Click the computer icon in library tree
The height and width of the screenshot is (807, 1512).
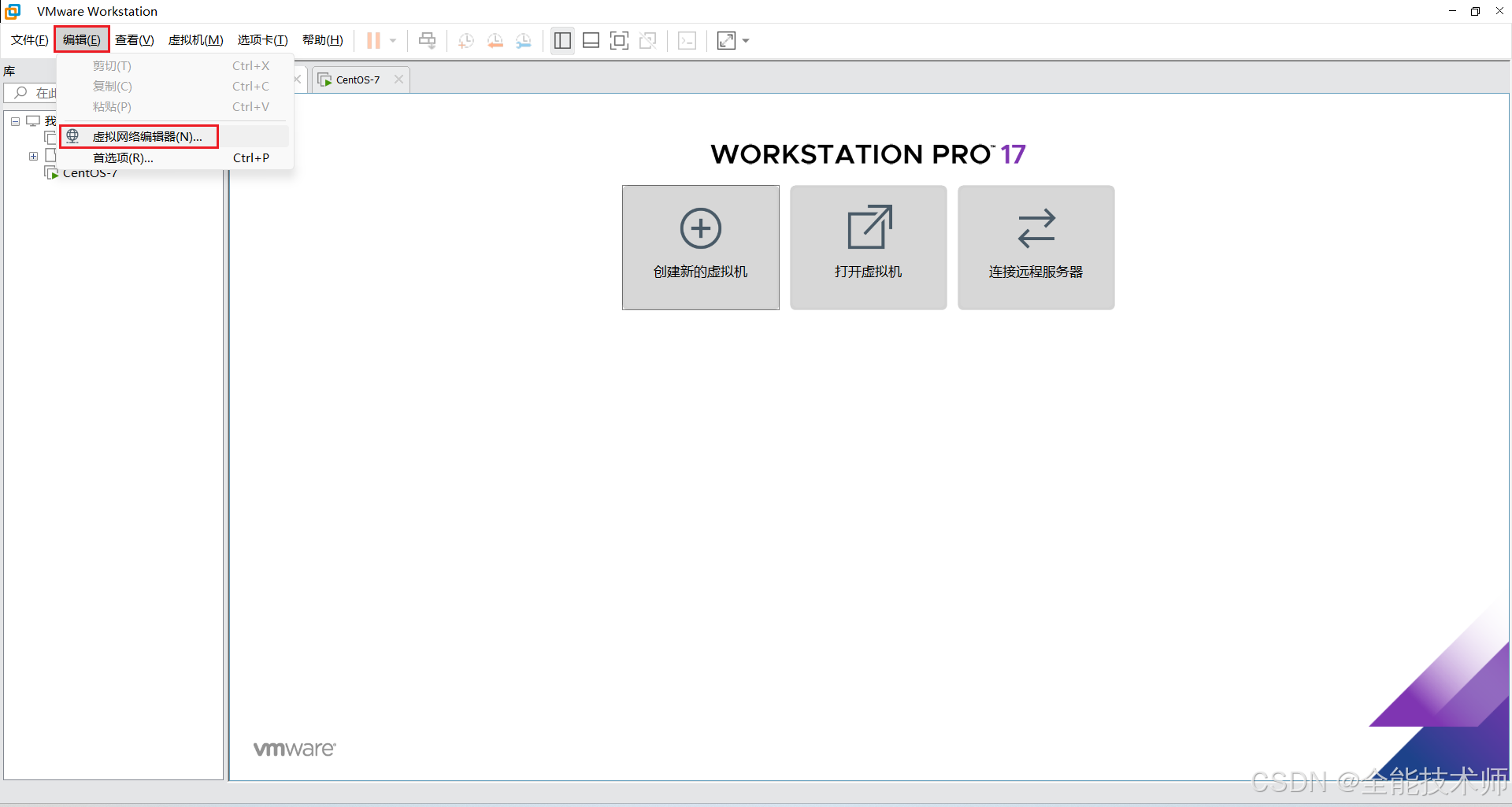[x=33, y=120]
